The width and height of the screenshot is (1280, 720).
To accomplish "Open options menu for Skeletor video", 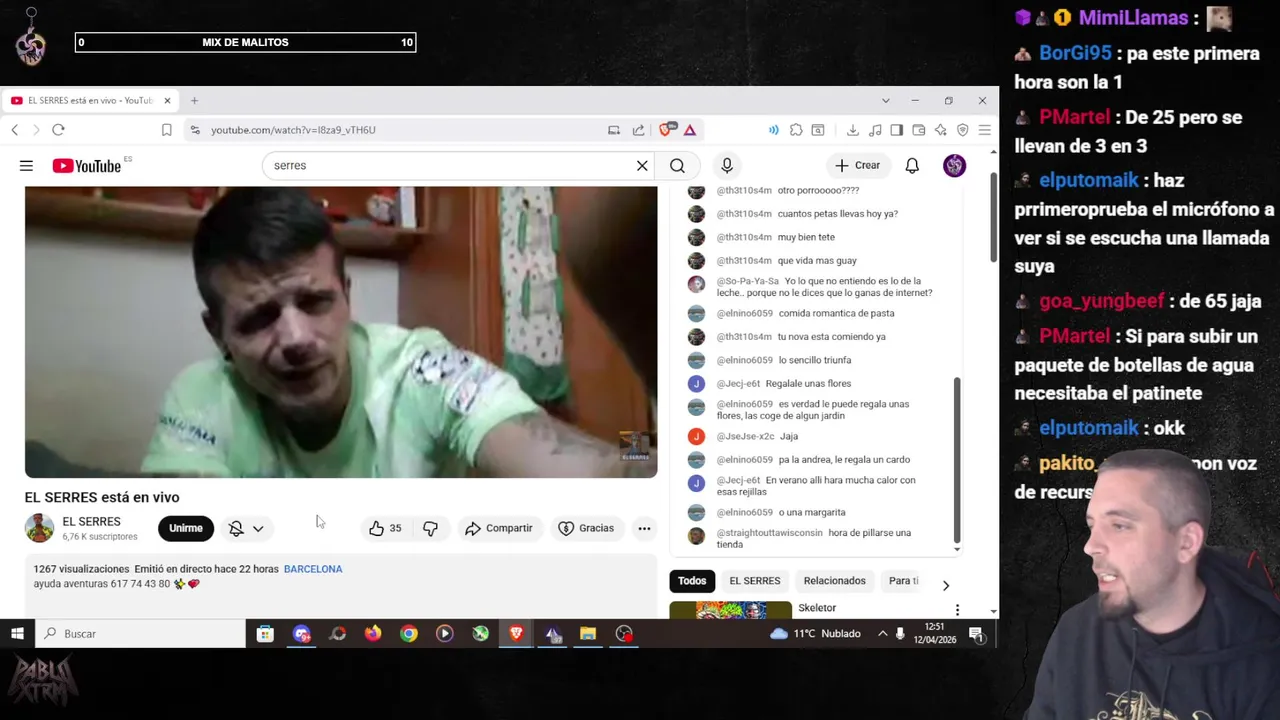I will 957,609.
